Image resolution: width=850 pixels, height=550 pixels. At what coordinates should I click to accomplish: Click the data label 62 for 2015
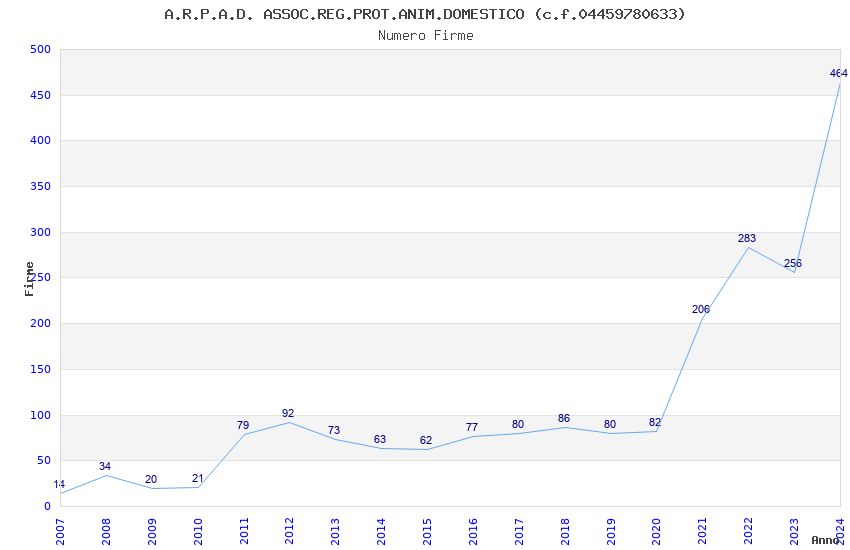coord(426,441)
